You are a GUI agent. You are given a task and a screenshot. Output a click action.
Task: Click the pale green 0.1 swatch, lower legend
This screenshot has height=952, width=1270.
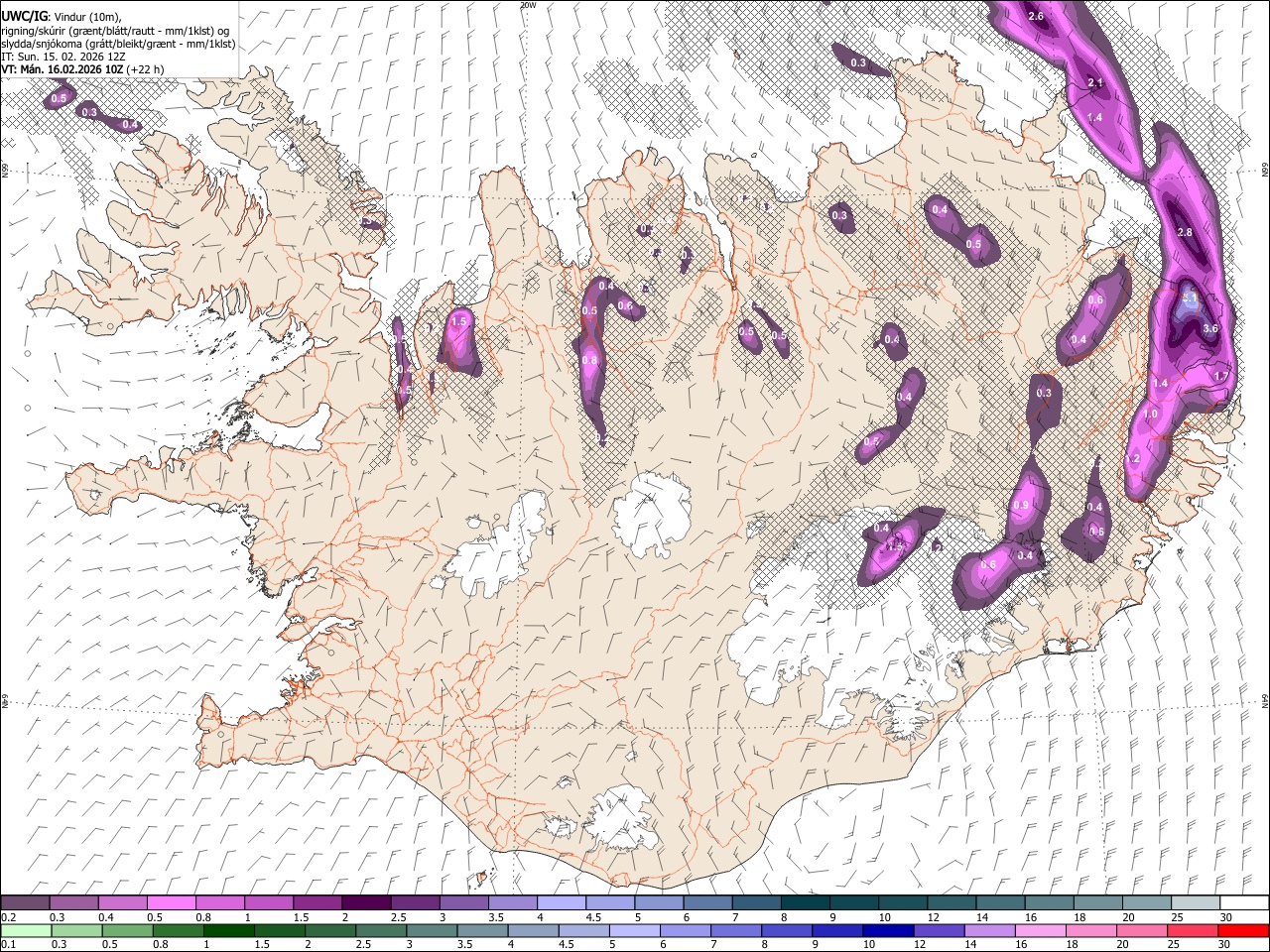coord(26,930)
